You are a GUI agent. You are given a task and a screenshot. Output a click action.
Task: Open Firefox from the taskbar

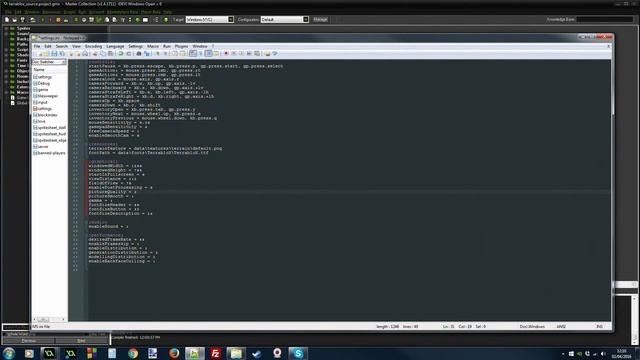pyautogui.click(x=174, y=353)
